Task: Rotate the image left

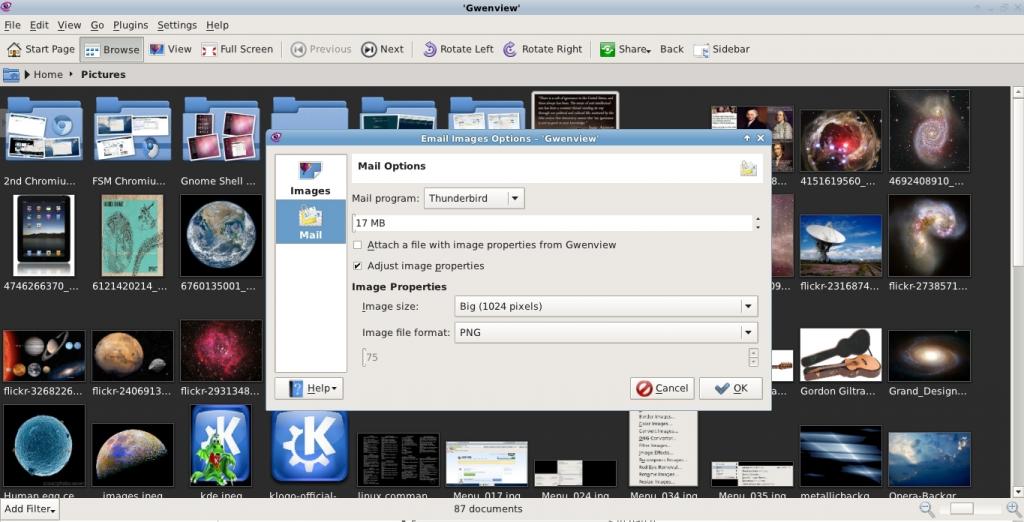Action: coord(458,49)
